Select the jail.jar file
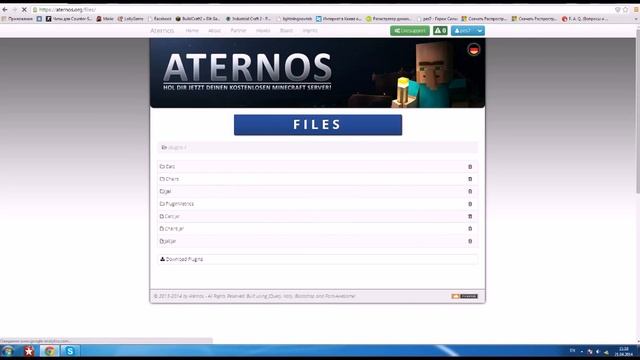 168,241
